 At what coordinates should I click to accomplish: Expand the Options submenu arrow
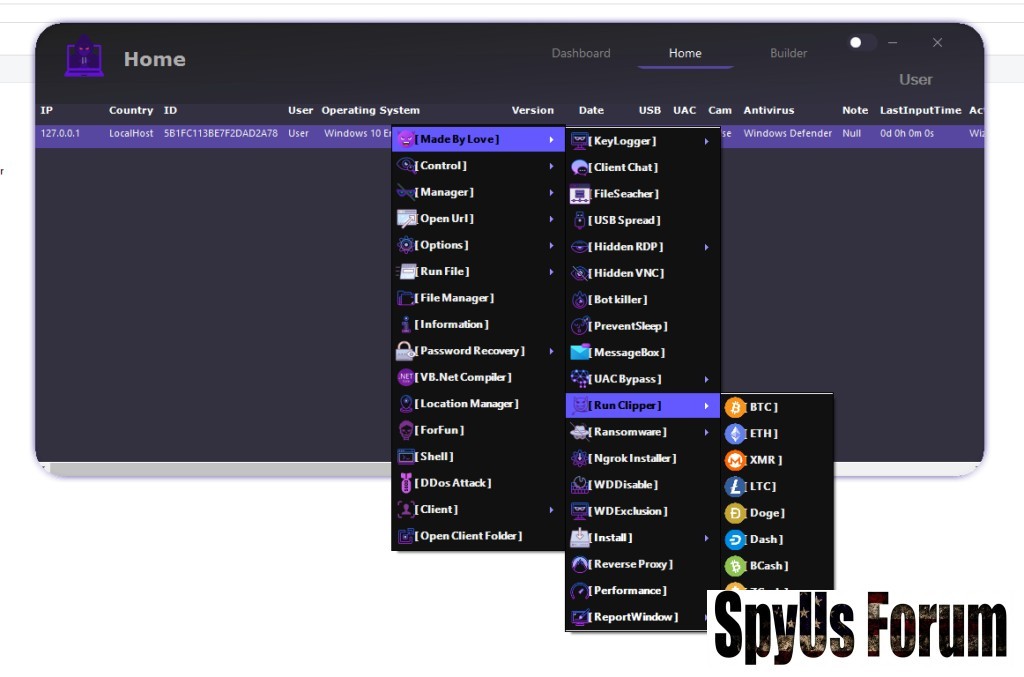551,245
